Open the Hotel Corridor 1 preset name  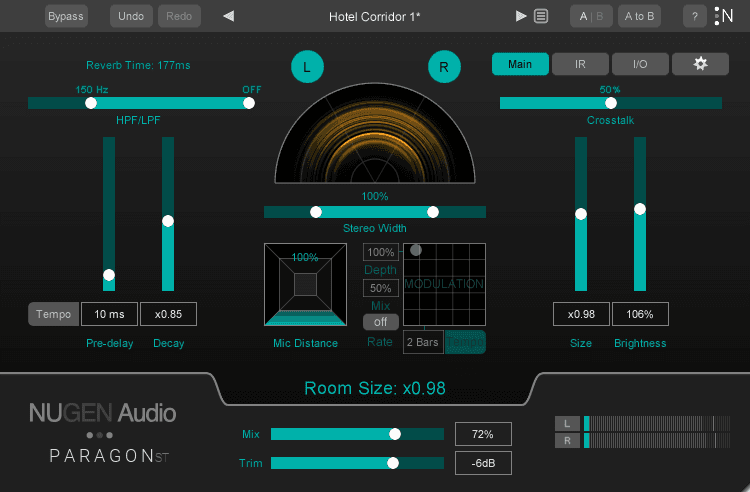(x=375, y=17)
